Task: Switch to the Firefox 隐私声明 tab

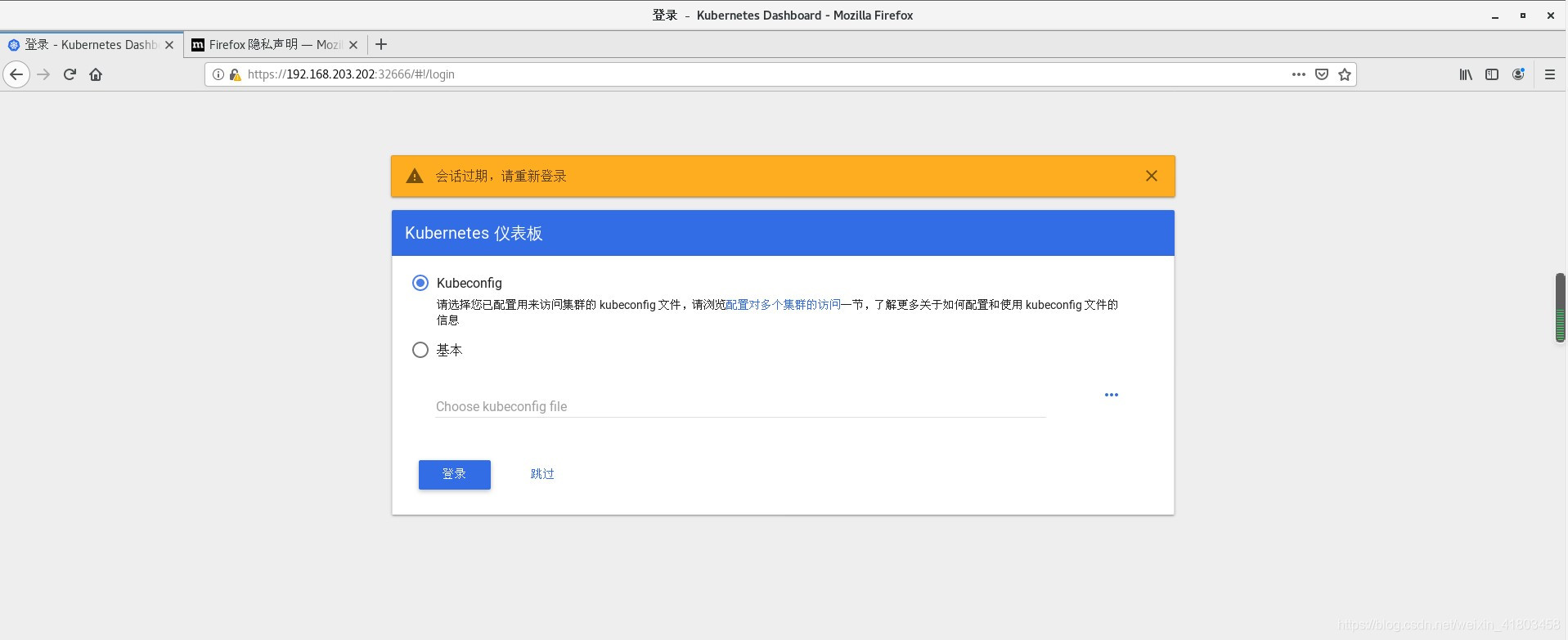Action: tap(275, 45)
